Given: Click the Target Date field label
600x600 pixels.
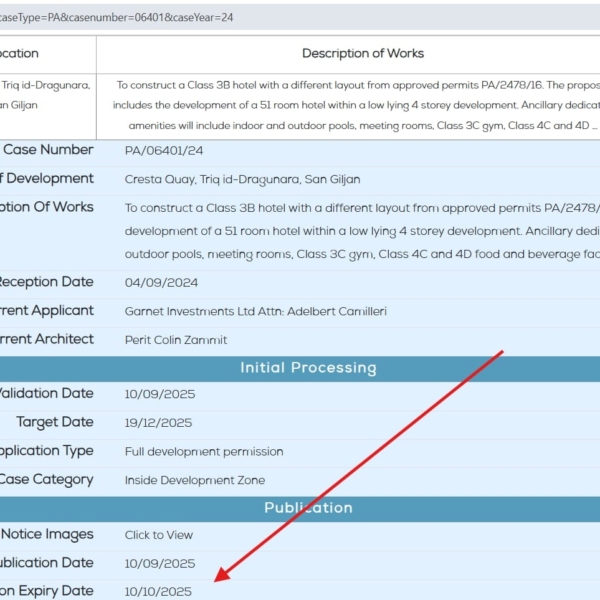Looking at the screenshot, I should [55, 422].
